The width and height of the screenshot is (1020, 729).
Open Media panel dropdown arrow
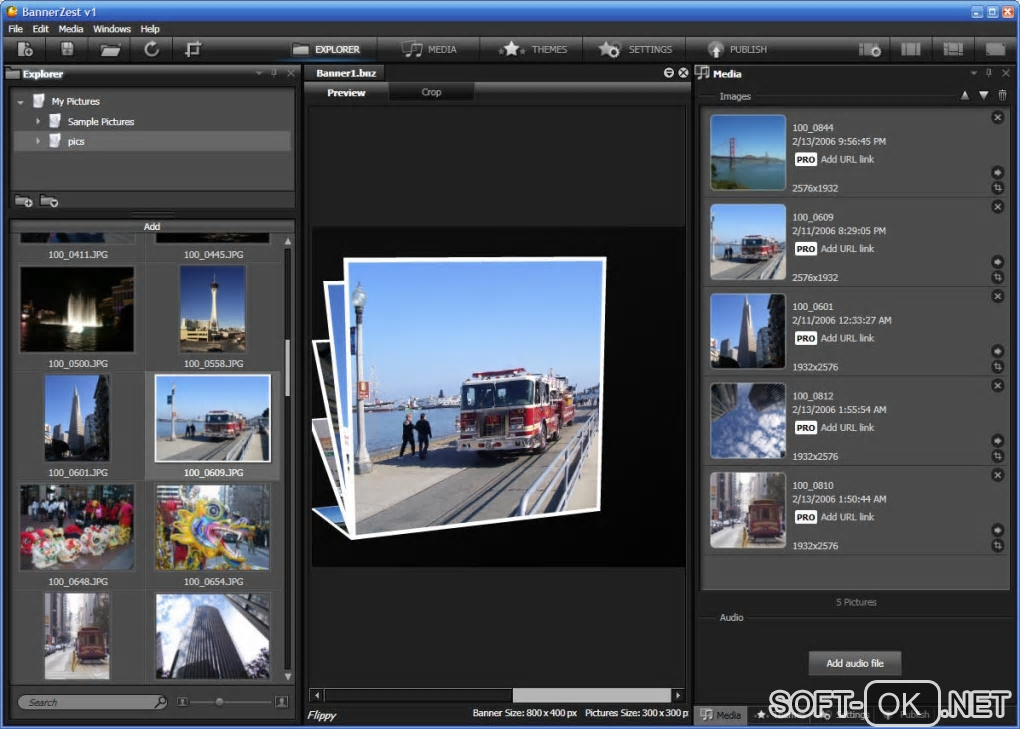point(974,73)
